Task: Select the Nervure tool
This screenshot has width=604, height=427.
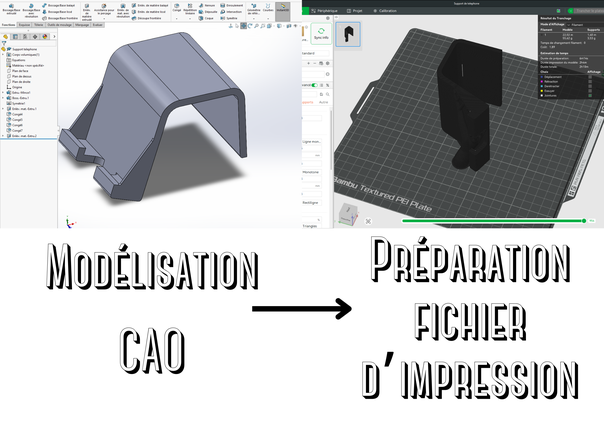Action: coord(207,5)
